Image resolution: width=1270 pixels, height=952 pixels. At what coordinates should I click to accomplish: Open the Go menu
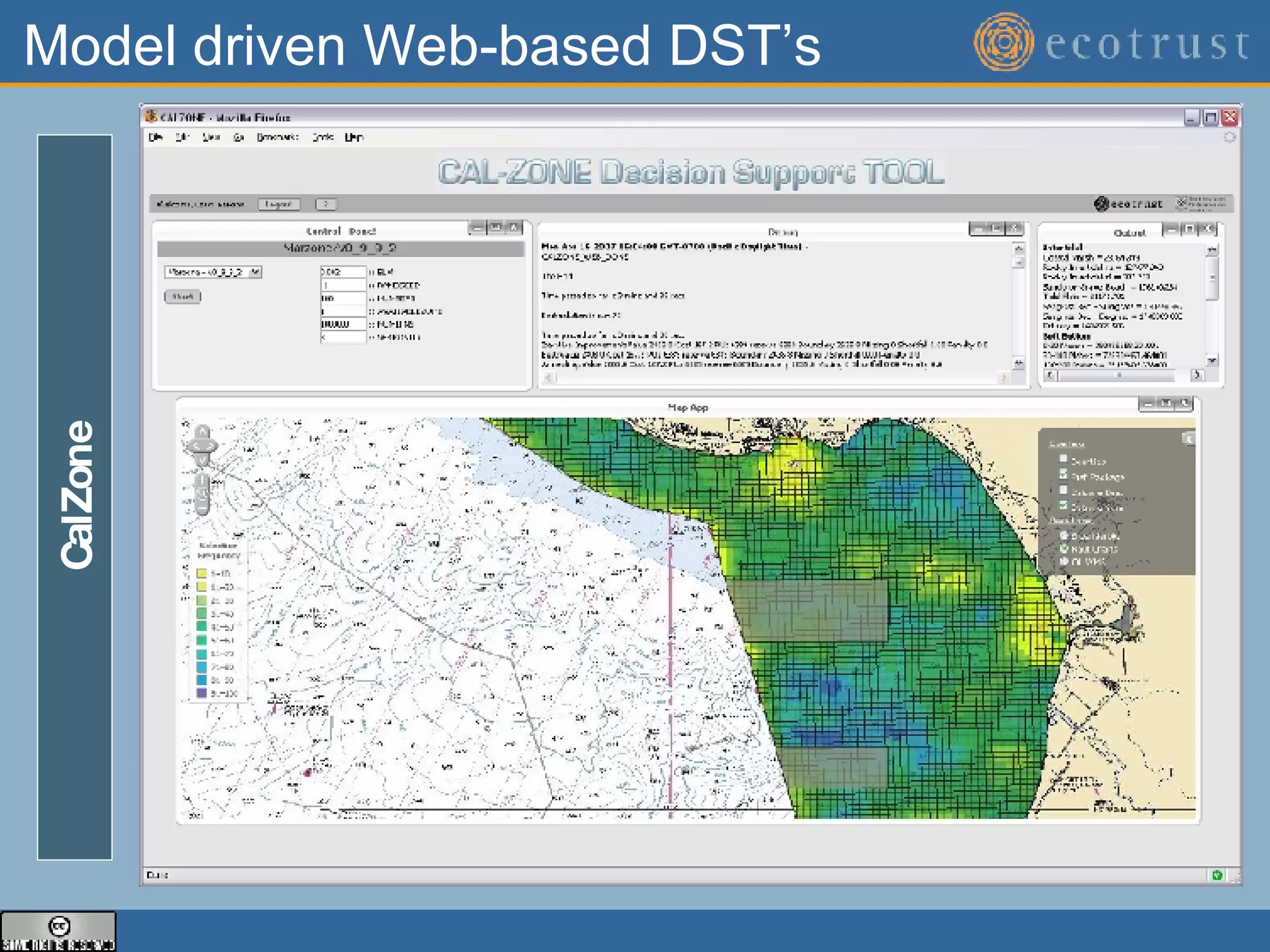239,137
